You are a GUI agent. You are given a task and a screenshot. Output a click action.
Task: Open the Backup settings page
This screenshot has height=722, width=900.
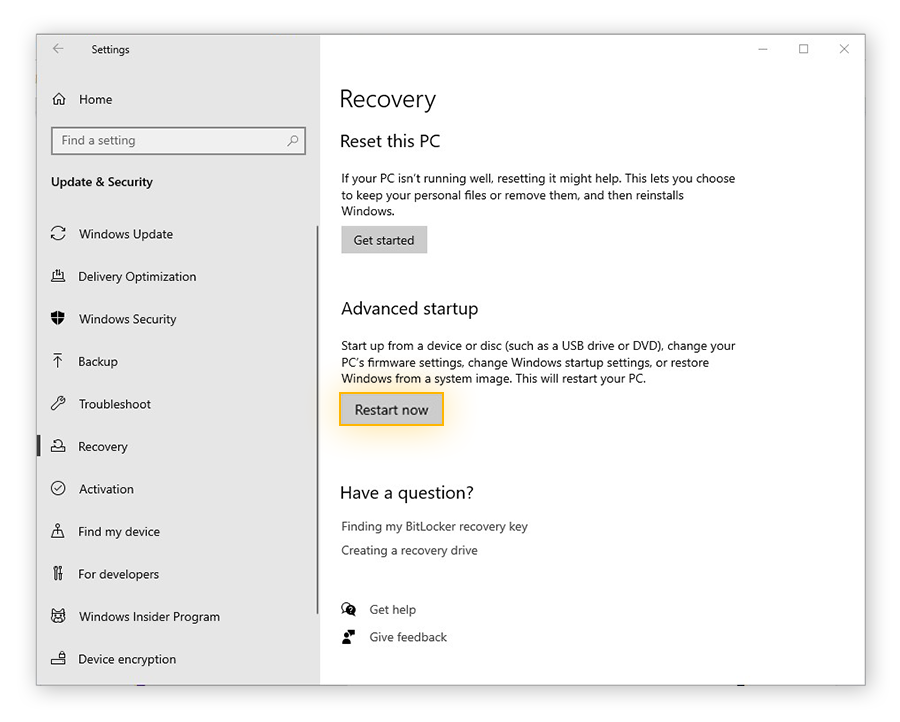tap(98, 362)
